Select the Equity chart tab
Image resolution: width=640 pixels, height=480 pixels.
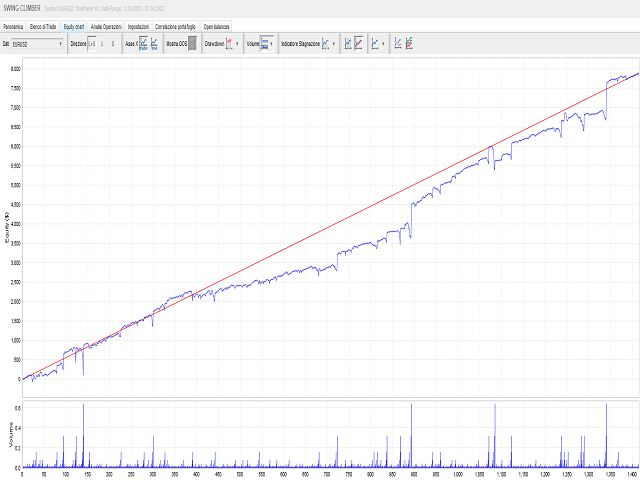click(x=74, y=27)
